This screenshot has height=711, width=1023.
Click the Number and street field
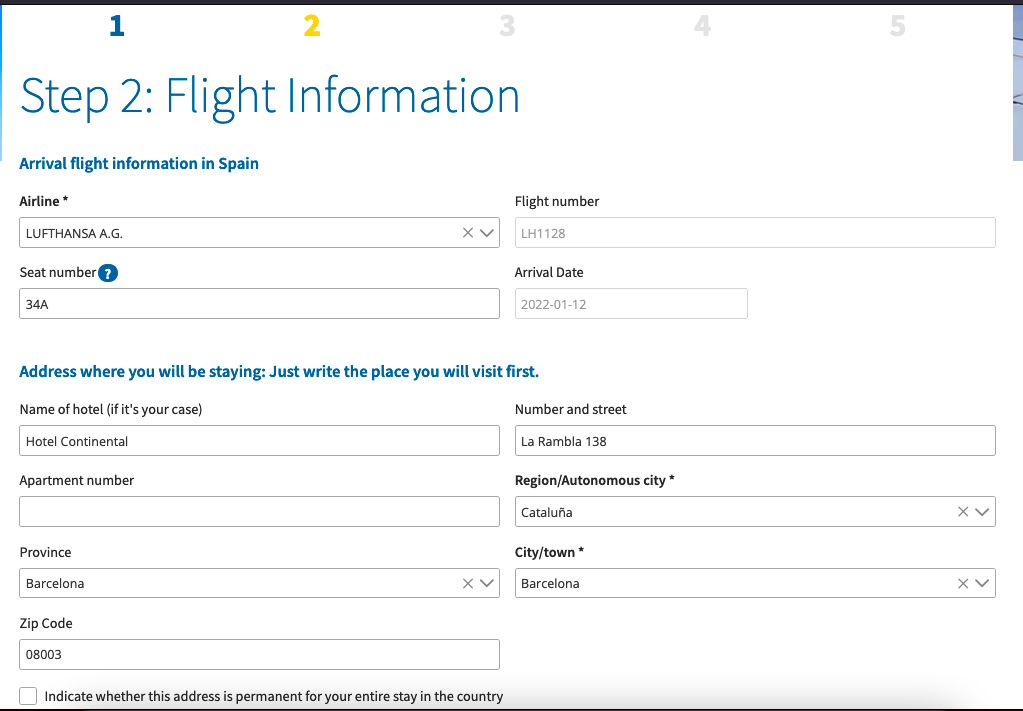point(755,441)
